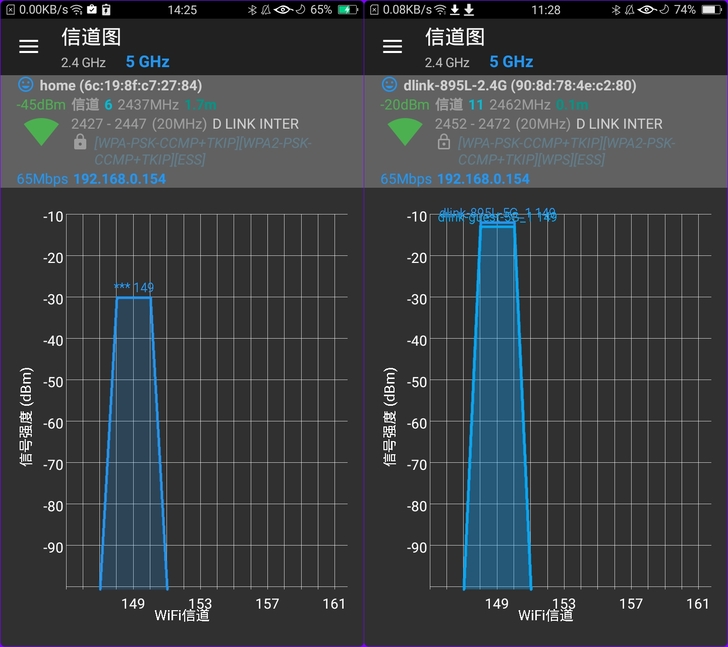Image resolution: width=728 pixels, height=647 pixels.
Task: Tap 11:28 clock in right status bar
Action: pyautogui.click(x=546, y=10)
